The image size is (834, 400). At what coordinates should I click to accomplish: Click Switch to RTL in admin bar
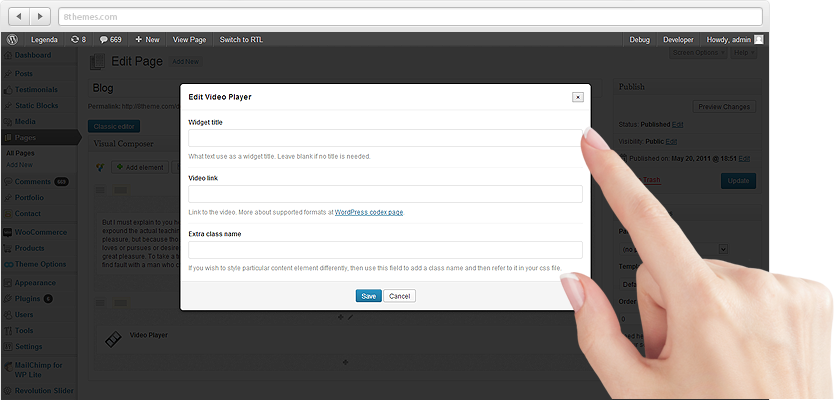pos(242,39)
